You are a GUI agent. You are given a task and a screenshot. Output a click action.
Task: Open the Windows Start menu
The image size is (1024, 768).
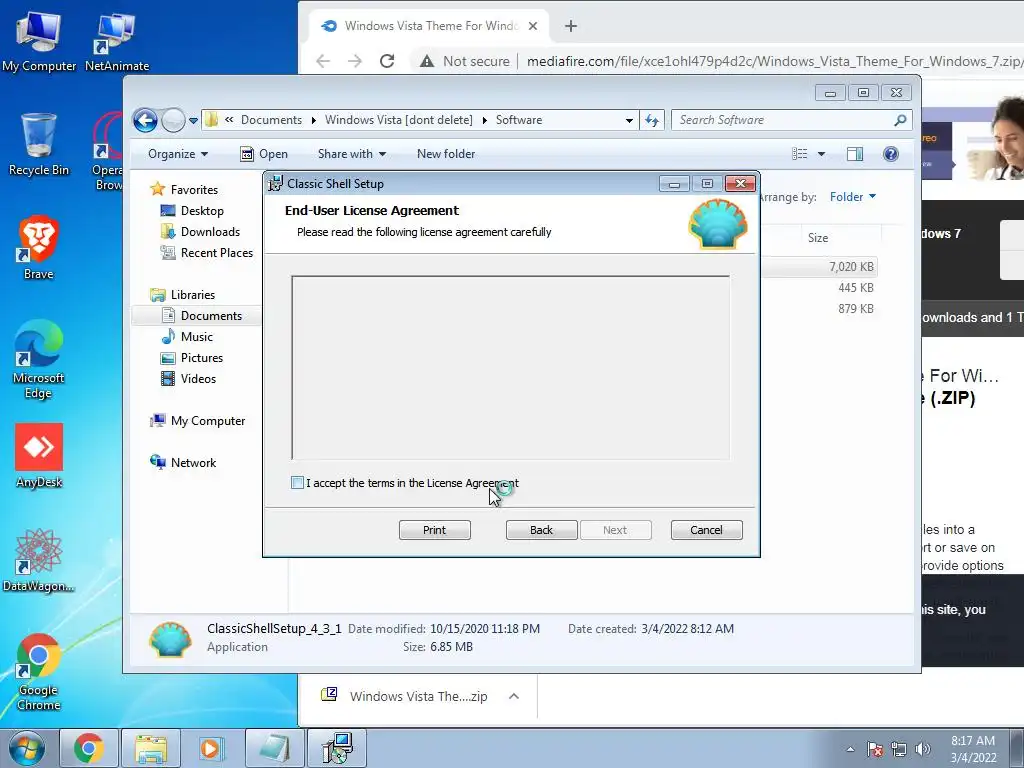click(x=27, y=748)
